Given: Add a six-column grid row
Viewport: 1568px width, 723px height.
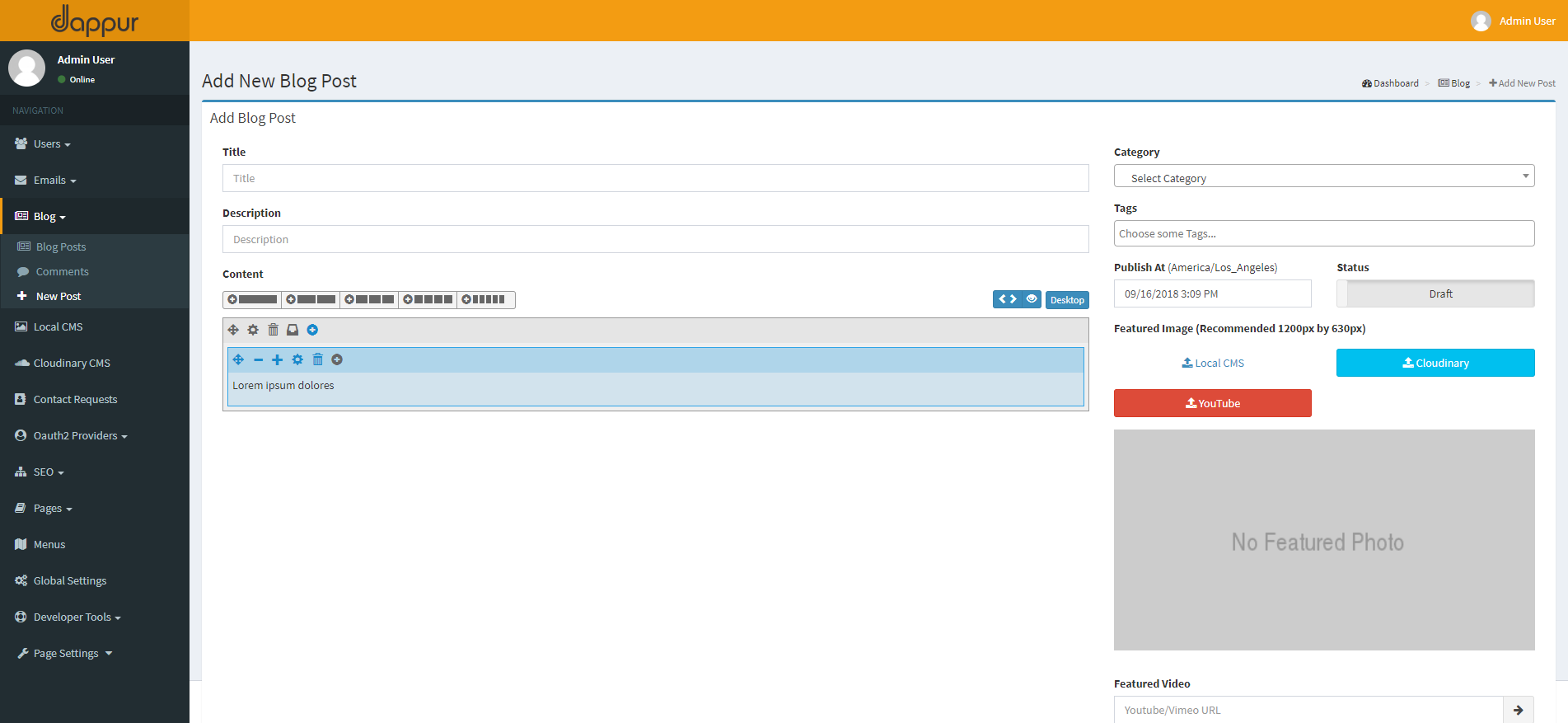Looking at the screenshot, I should (x=486, y=299).
